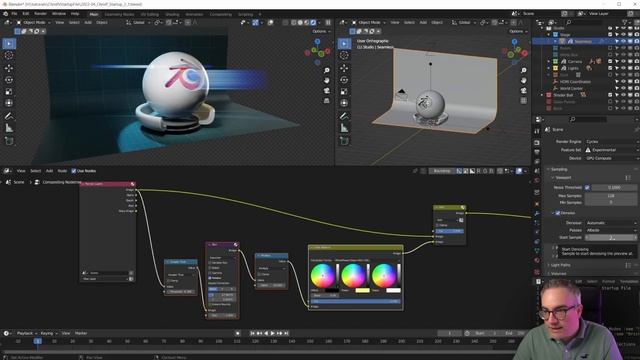Switch left viewport to rendered shading
Viewport: 640px width, 360px height.
coord(313,22)
